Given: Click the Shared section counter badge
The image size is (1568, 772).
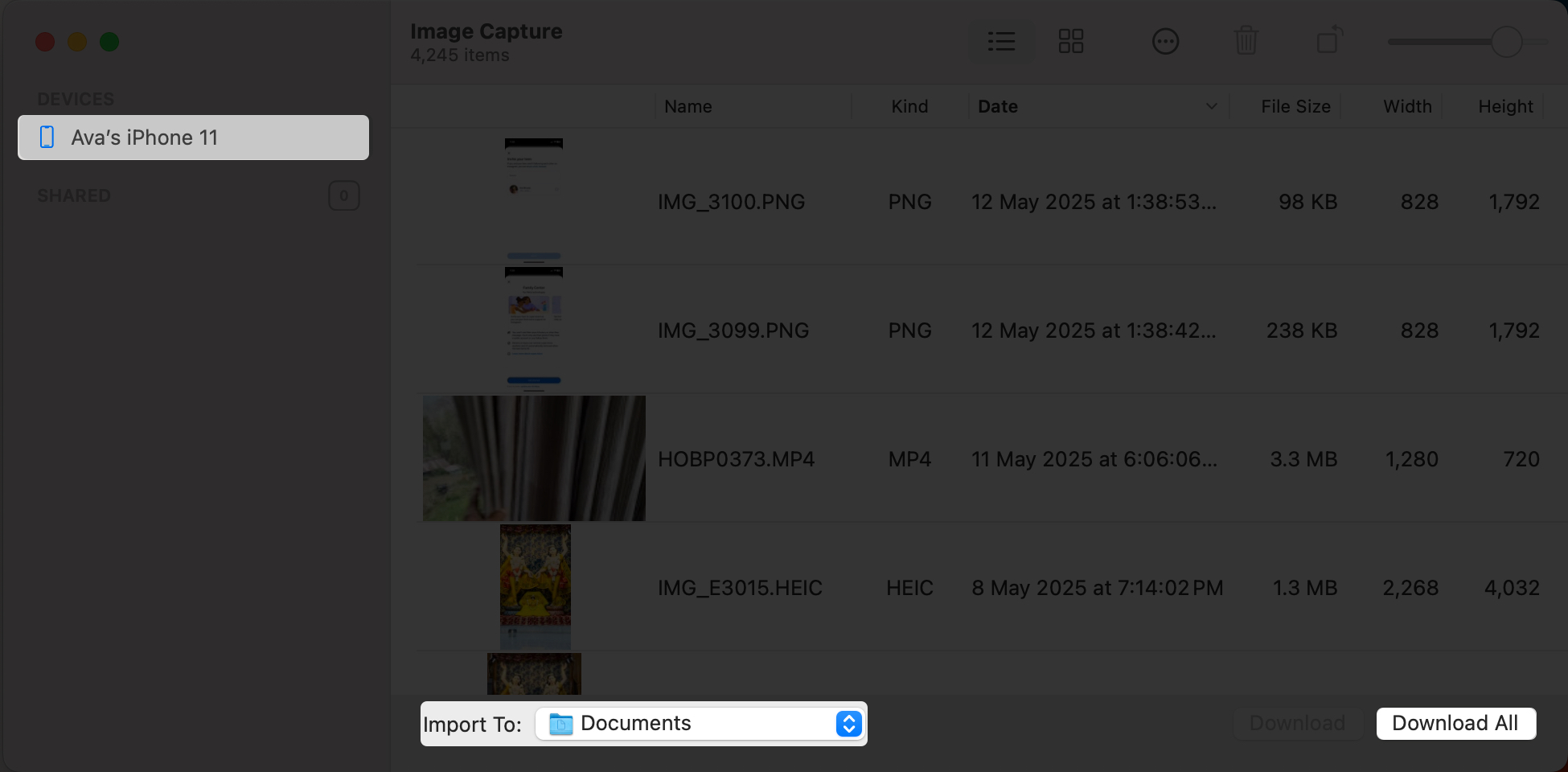Looking at the screenshot, I should [344, 195].
